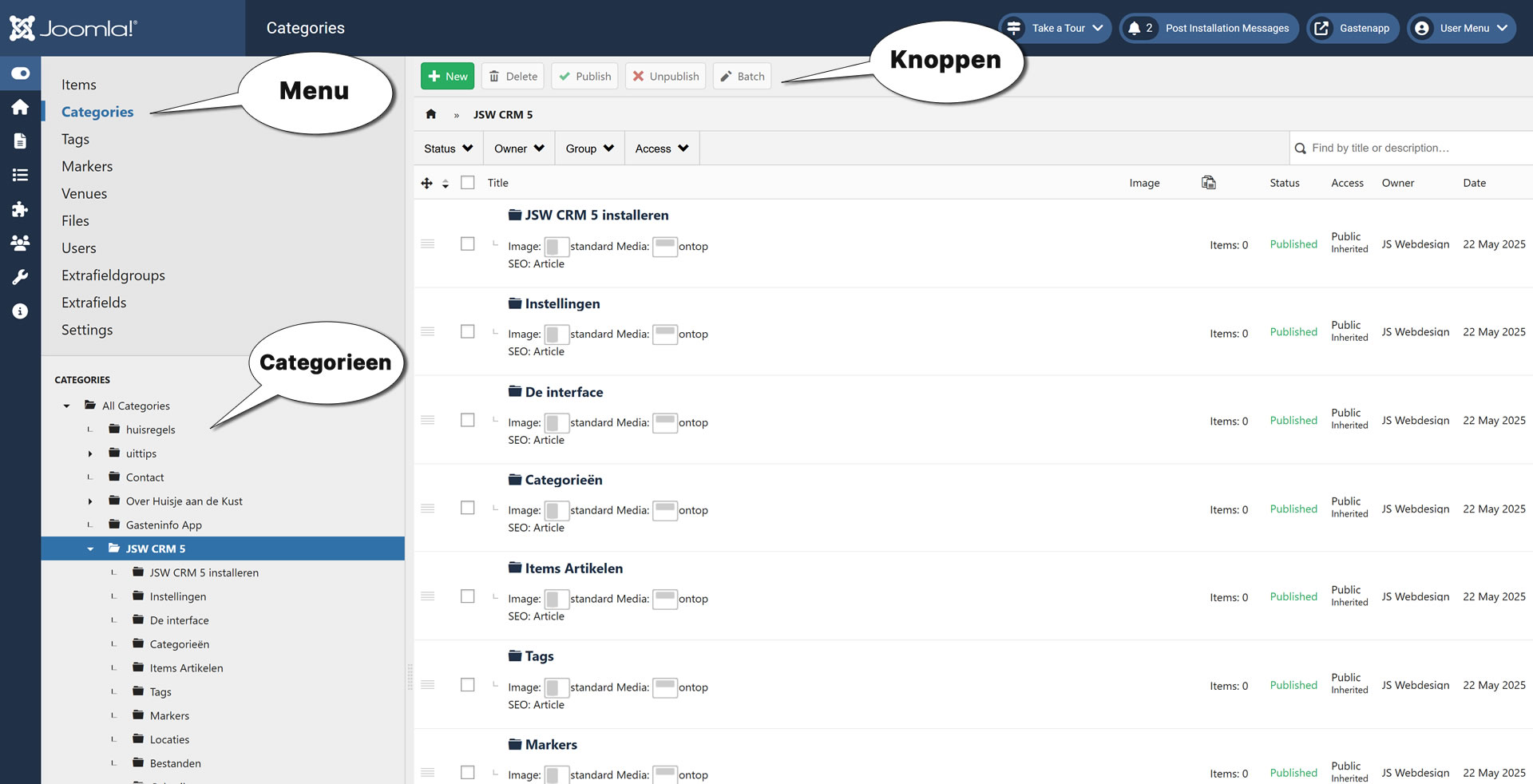1533x784 pixels.
Task: Open the Content file icon in sidebar
Action: [x=20, y=141]
